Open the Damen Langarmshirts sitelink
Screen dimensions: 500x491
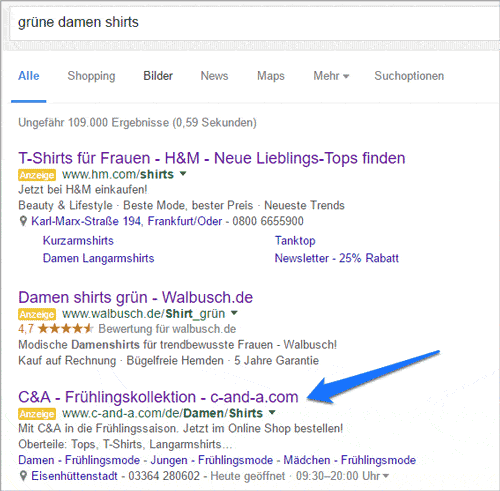click(98, 258)
